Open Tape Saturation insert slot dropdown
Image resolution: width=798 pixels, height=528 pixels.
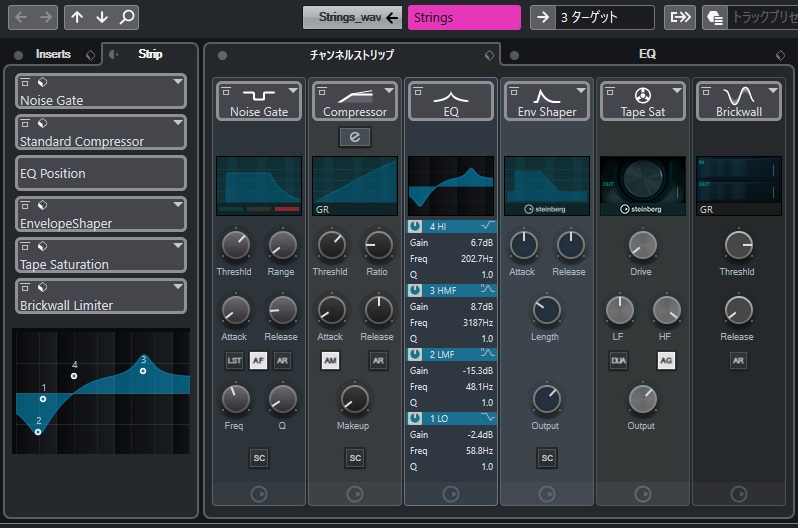tap(178, 245)
